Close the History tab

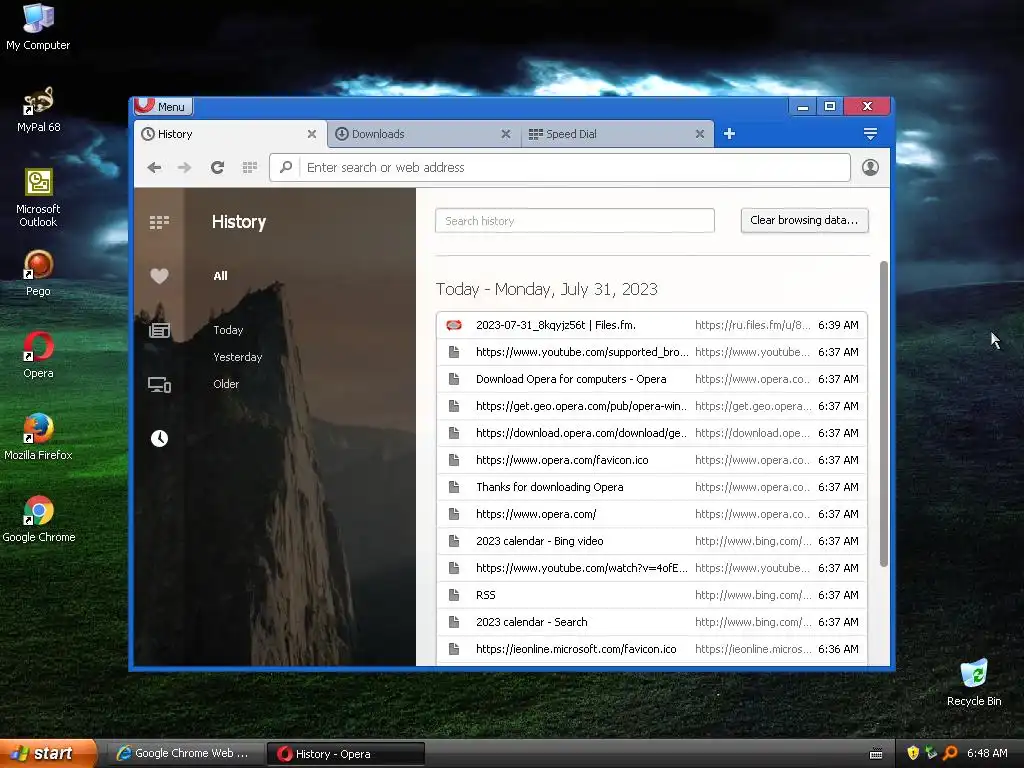coord(312,134)
